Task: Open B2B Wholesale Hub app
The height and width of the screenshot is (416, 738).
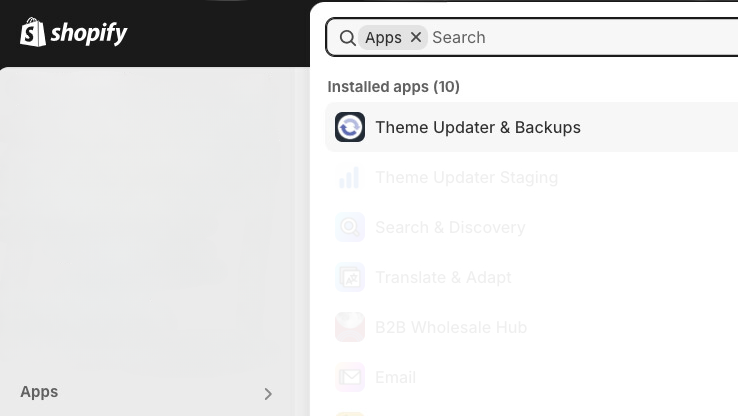Action: point(531,327)
